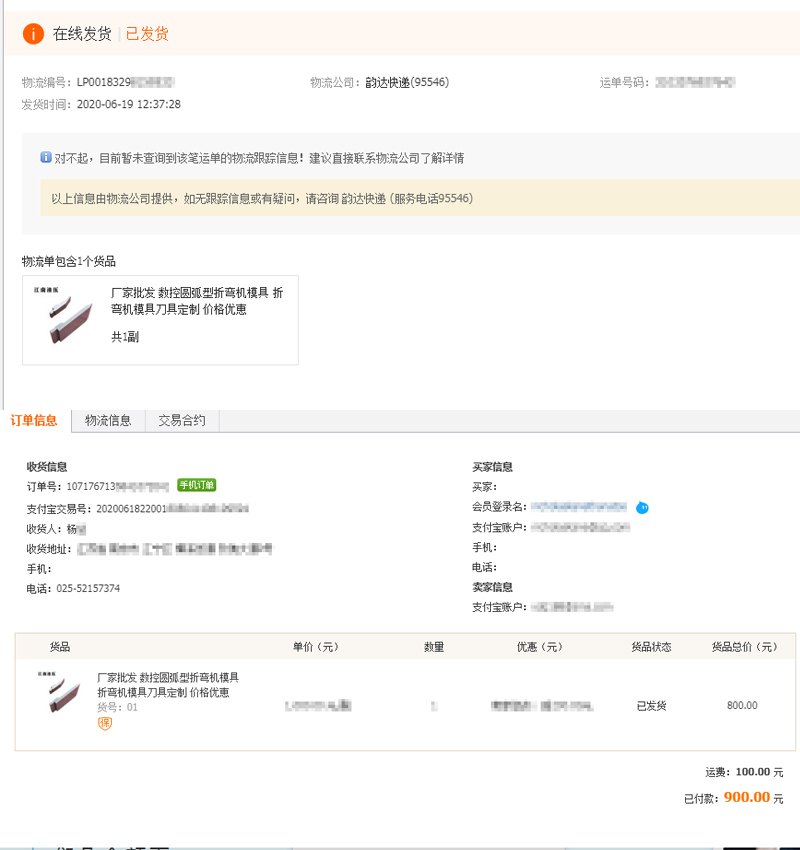The width and height of the screenshot is (800, 850).
Task: Click the 保 guarantee shield icon
Action: 105,723
